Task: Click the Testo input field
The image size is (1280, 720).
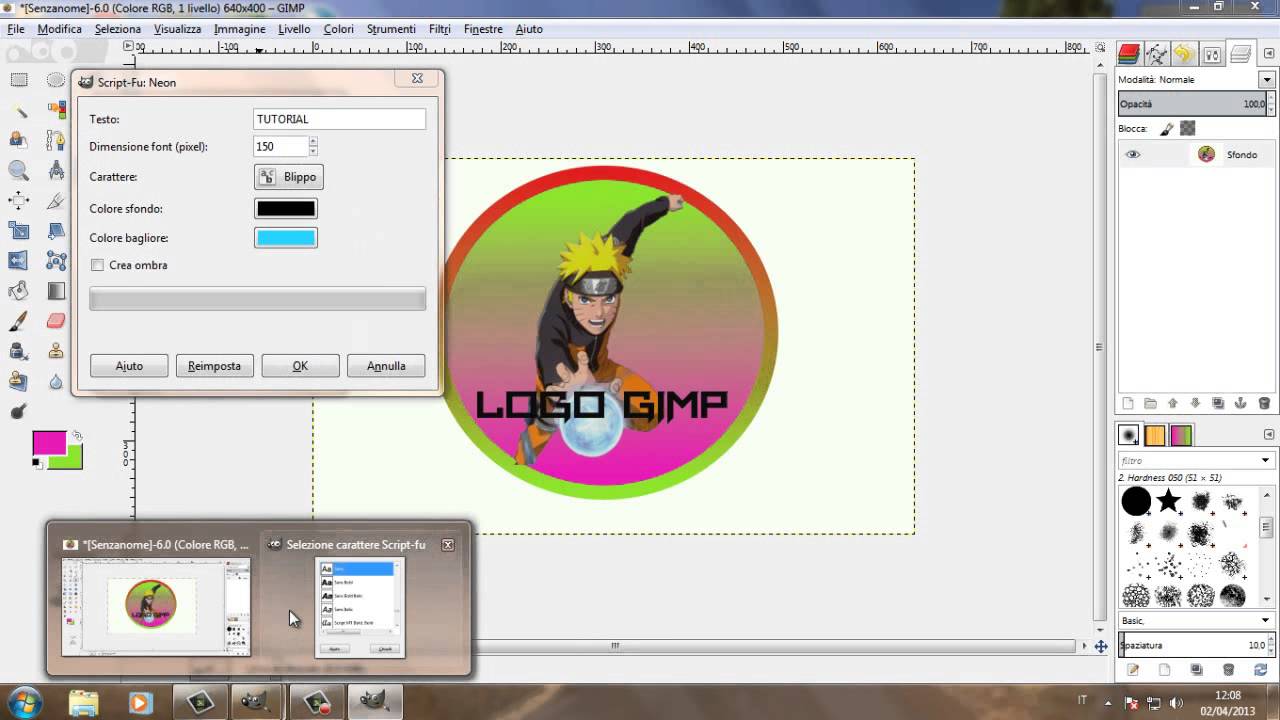Action: [340, 119]
